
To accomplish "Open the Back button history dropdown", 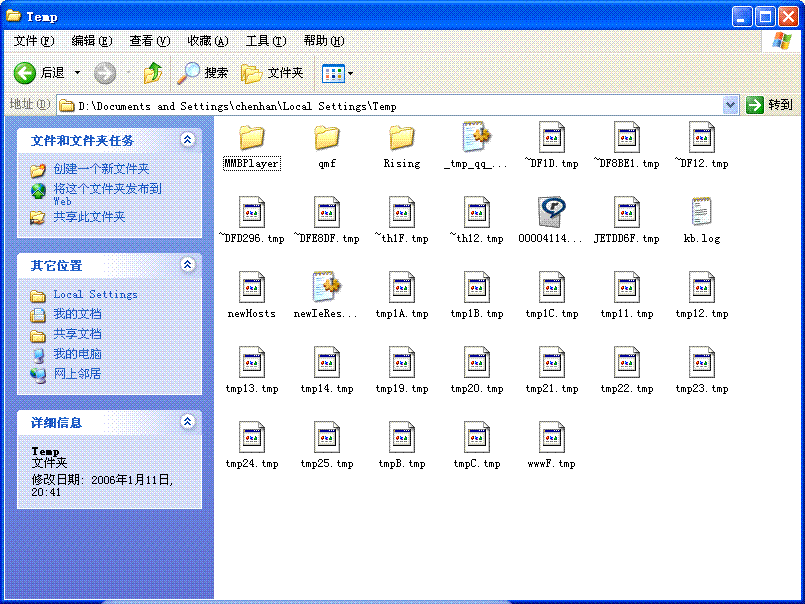I will pyautogui.click(x=77, y=73).
